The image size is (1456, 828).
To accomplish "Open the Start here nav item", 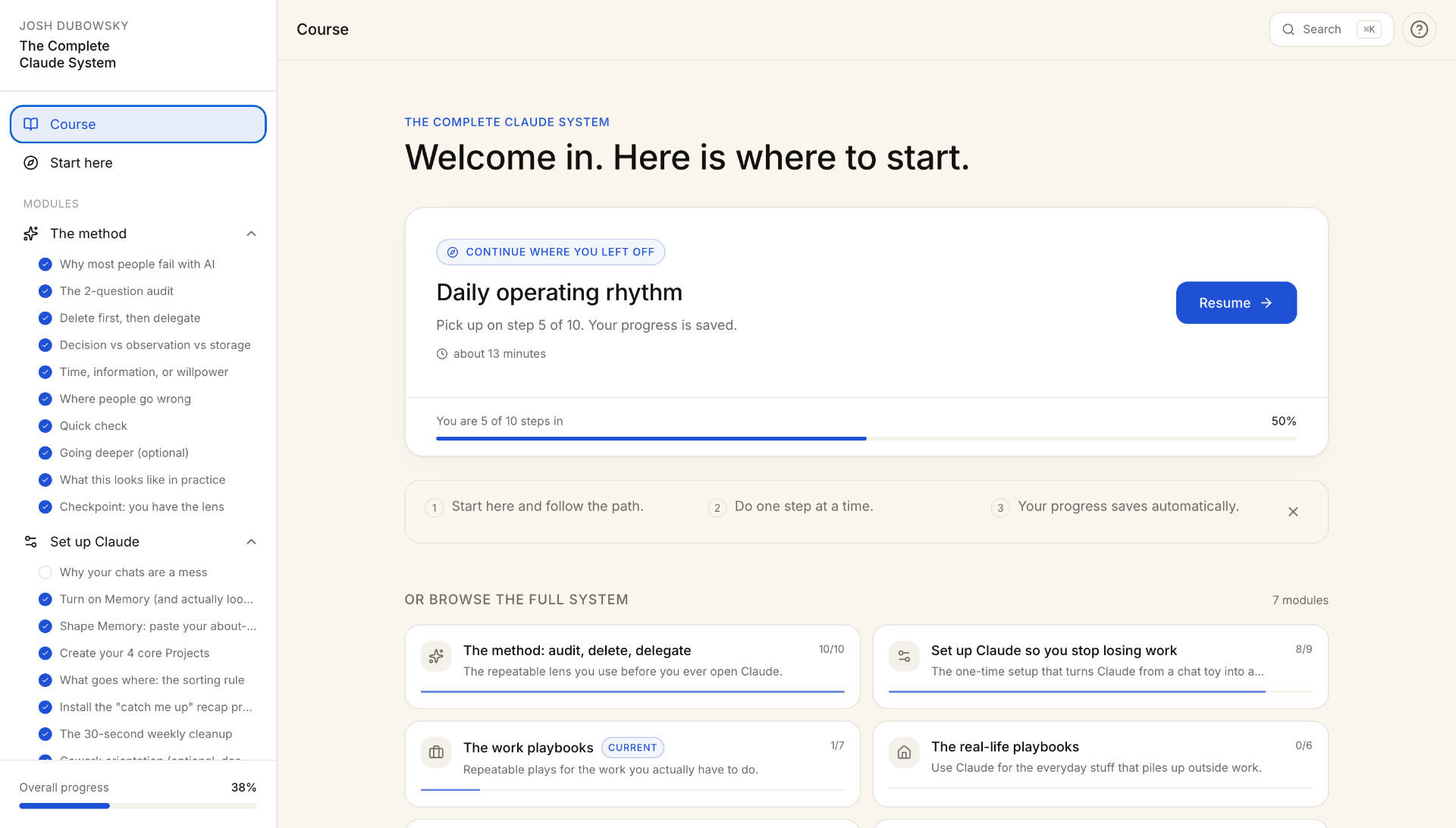I will point(138,163).
